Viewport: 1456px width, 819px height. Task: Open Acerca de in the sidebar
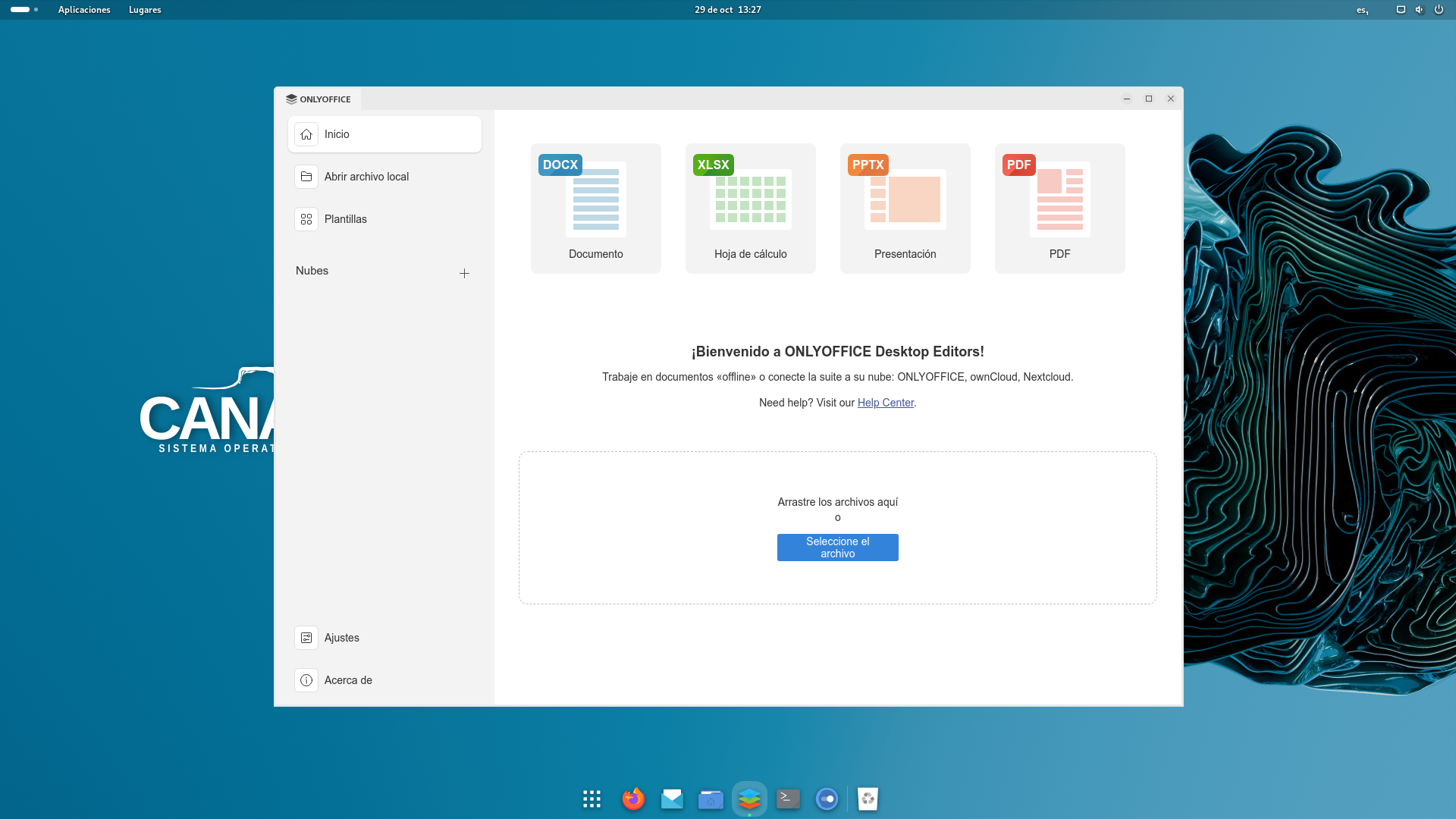coord(347,680)
